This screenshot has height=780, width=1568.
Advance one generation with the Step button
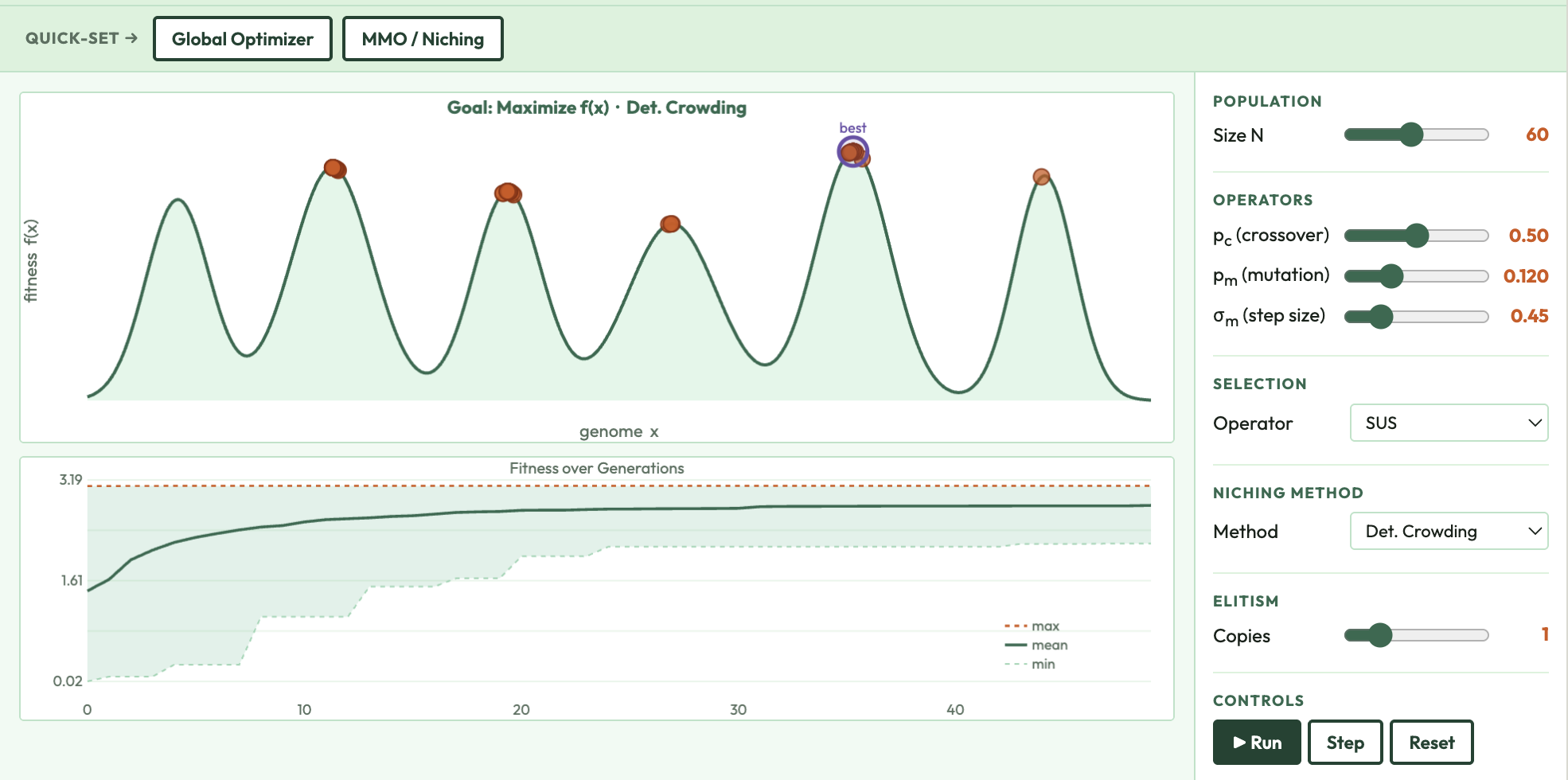coord(1345,742)
